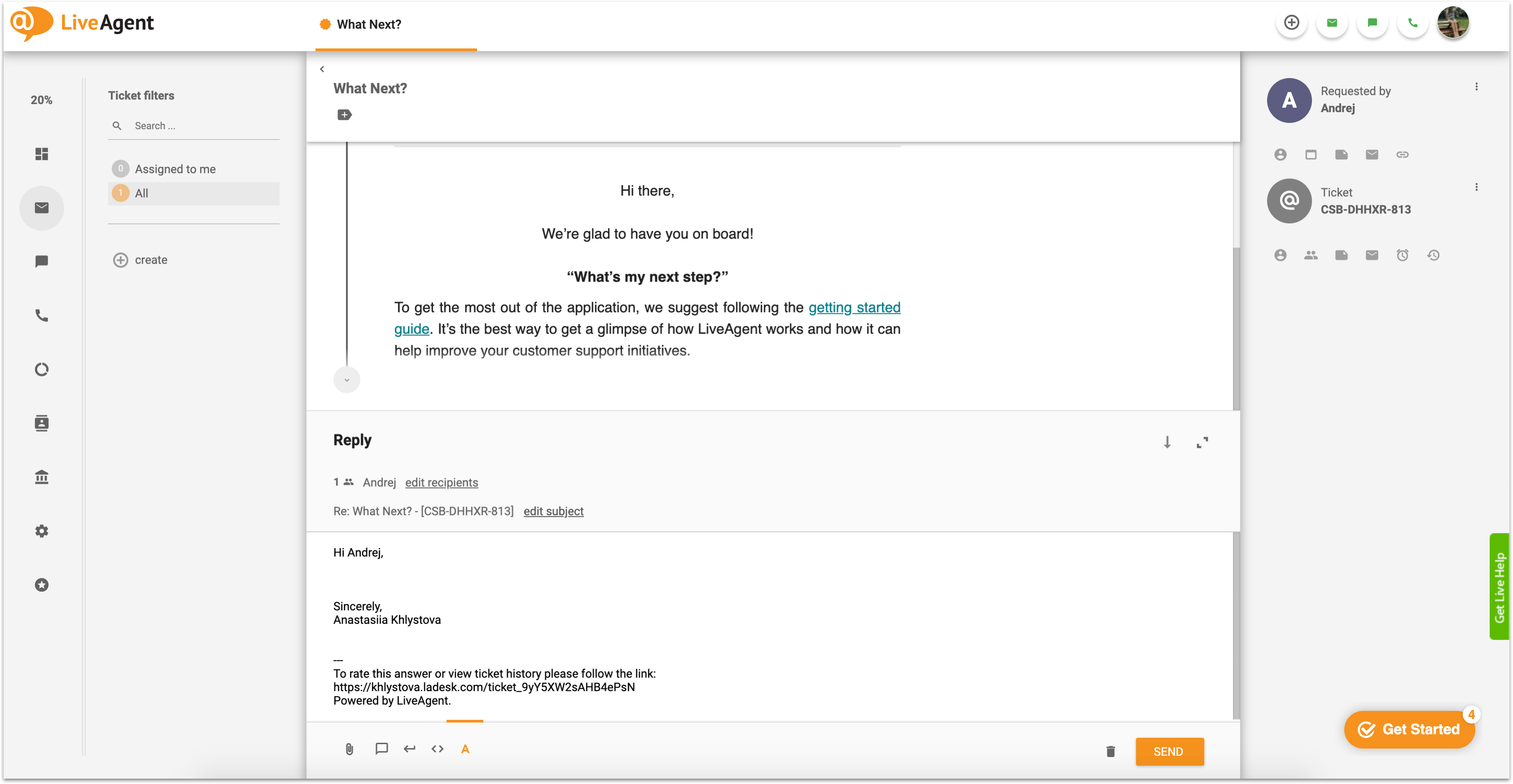The width and height of the screenshot is (1513, 784).
Task: Click the Ticket @ source icon
Action: coord(1289,201)
